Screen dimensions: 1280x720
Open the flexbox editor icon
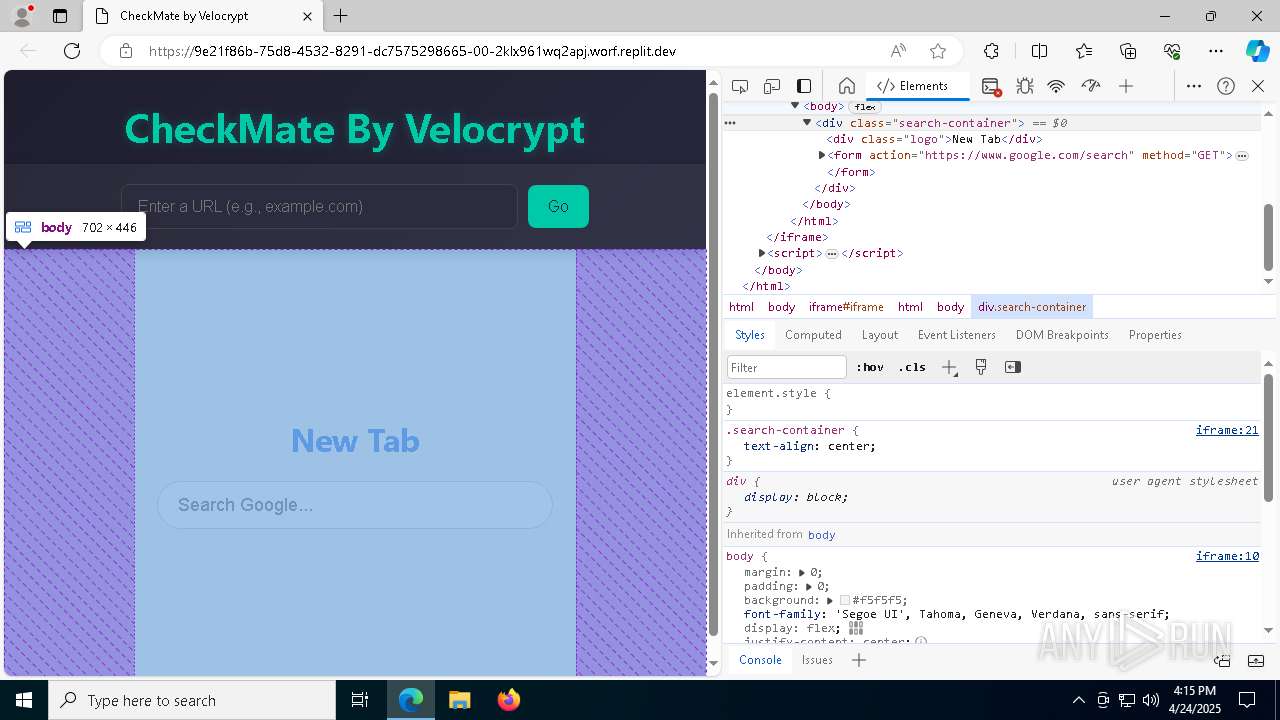point(856,628)
